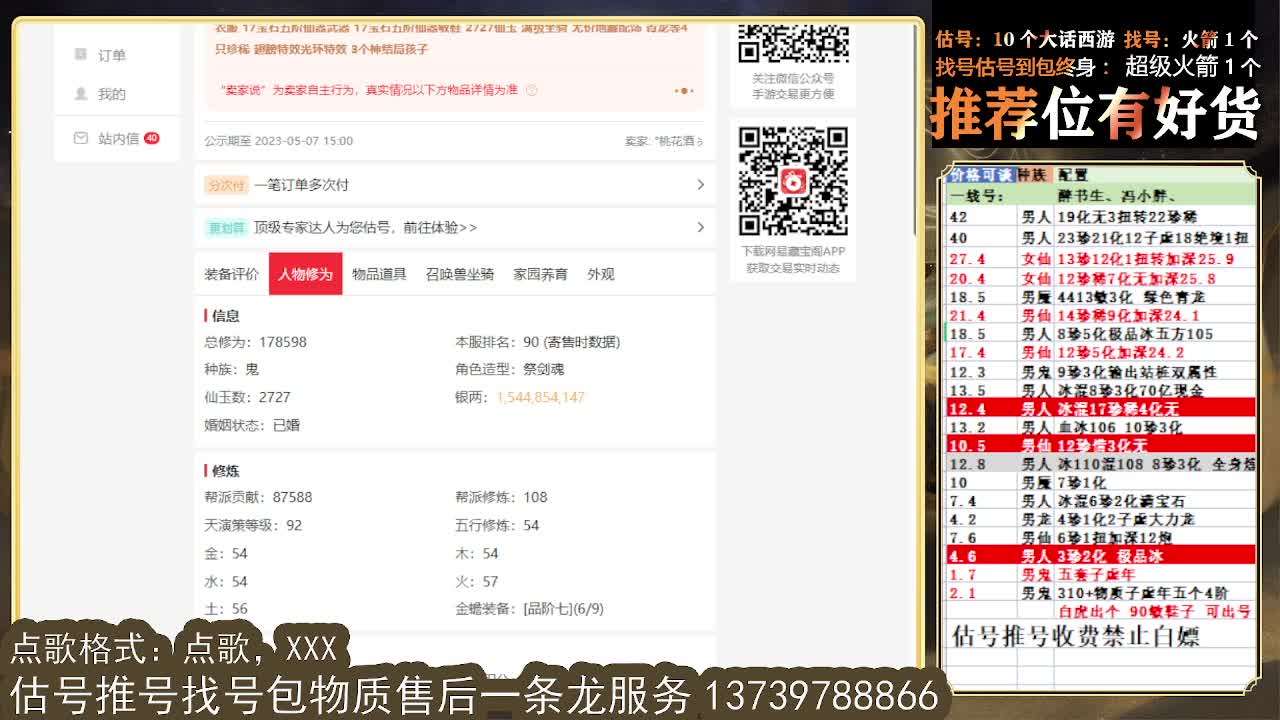Open seller profile link 桃花酒
The height and width of the screenshot is (720, 1280).
(675, 141)
